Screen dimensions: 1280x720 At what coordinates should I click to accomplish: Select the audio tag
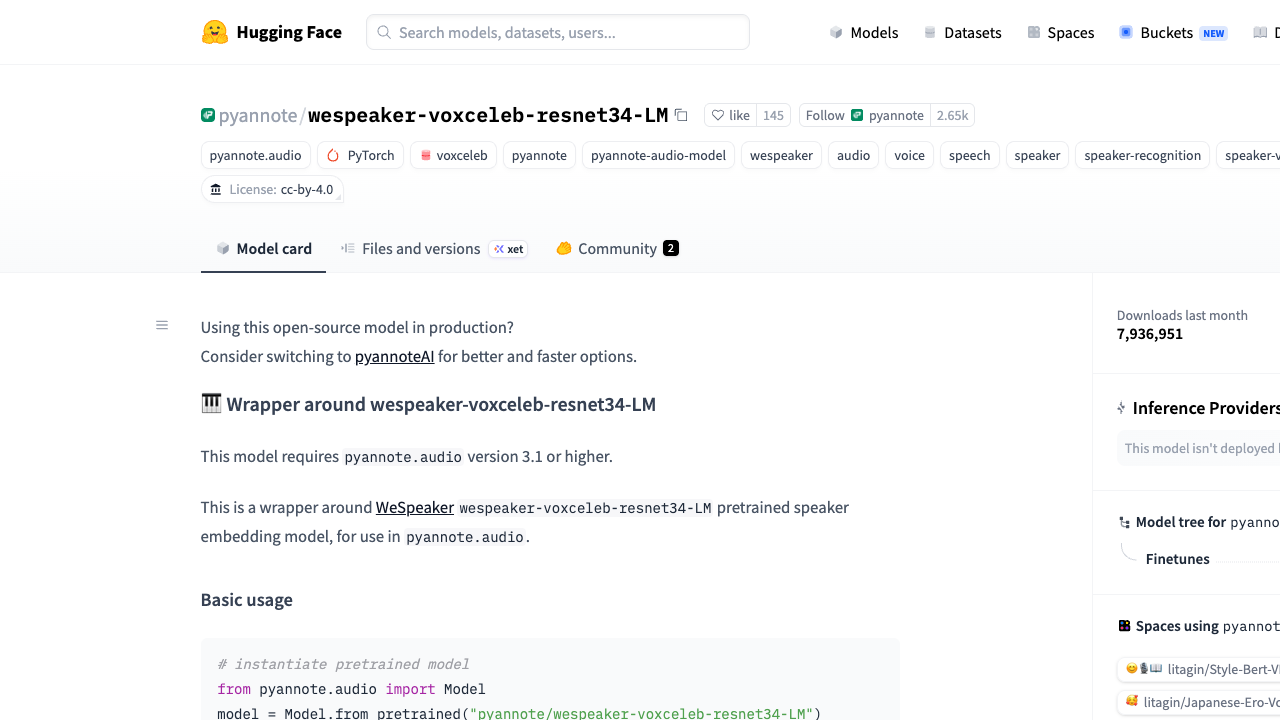click(x=853, y=155)
